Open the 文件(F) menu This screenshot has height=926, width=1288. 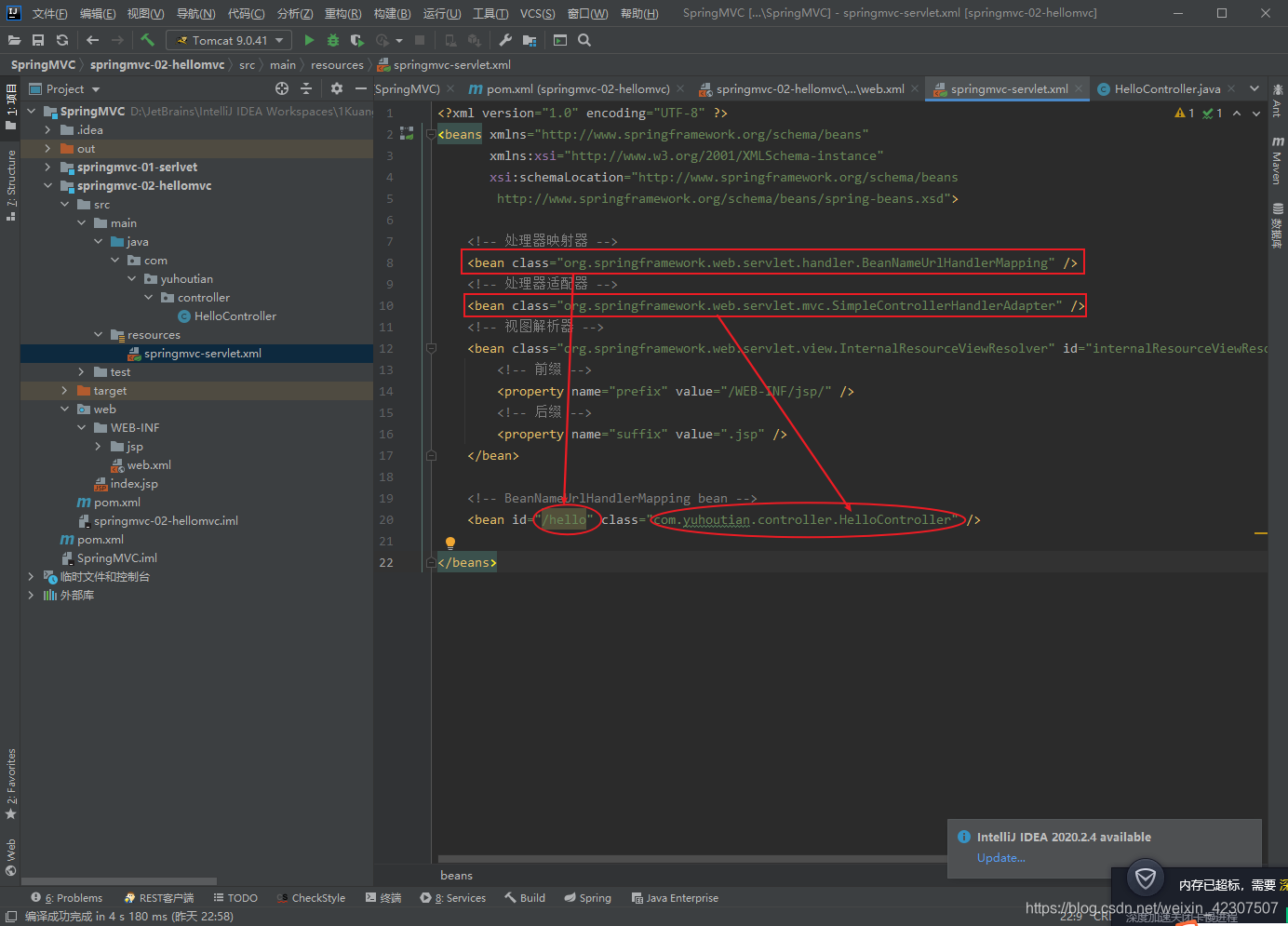coord(49,13)
